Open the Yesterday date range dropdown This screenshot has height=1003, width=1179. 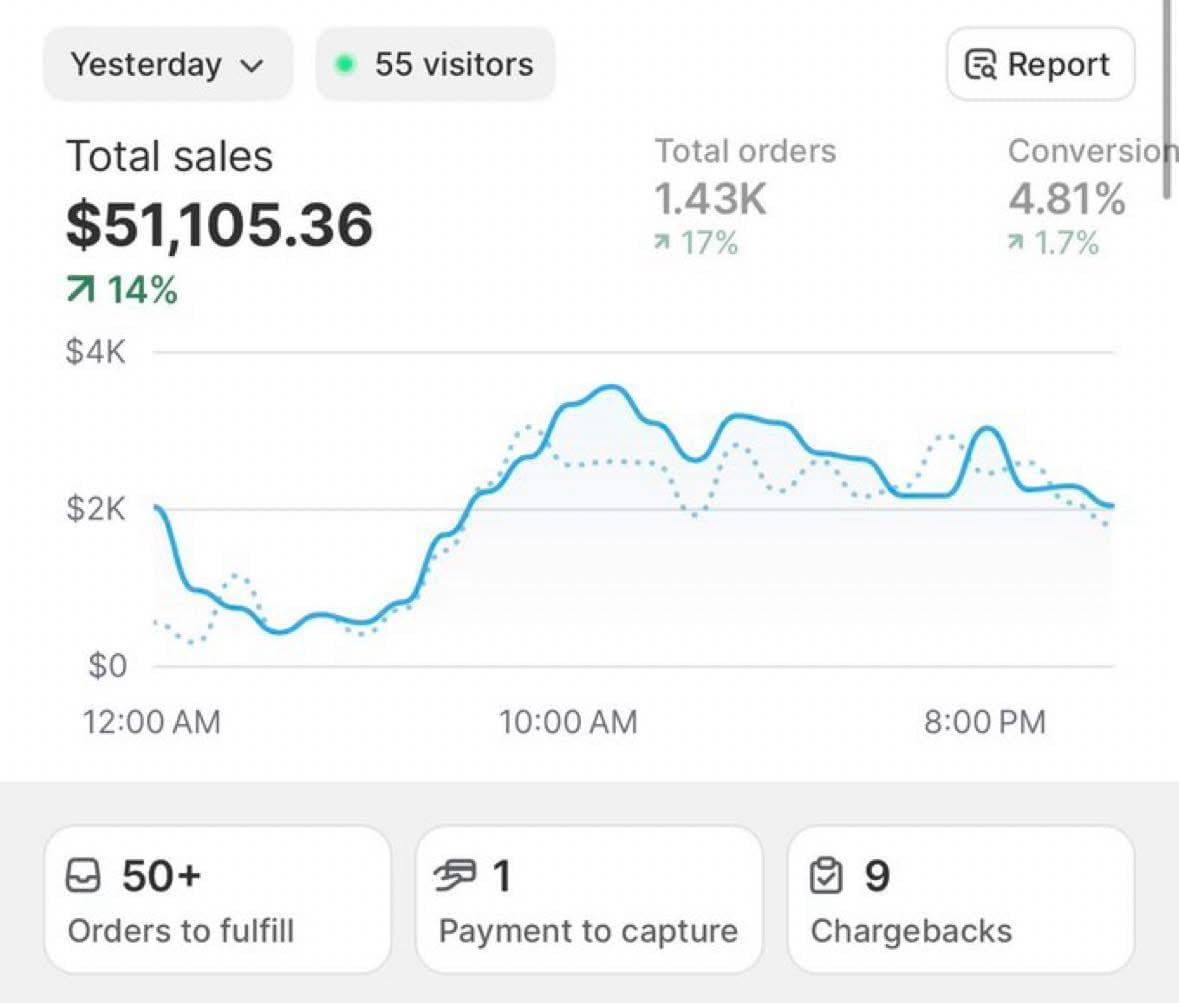tap(166, 65)
